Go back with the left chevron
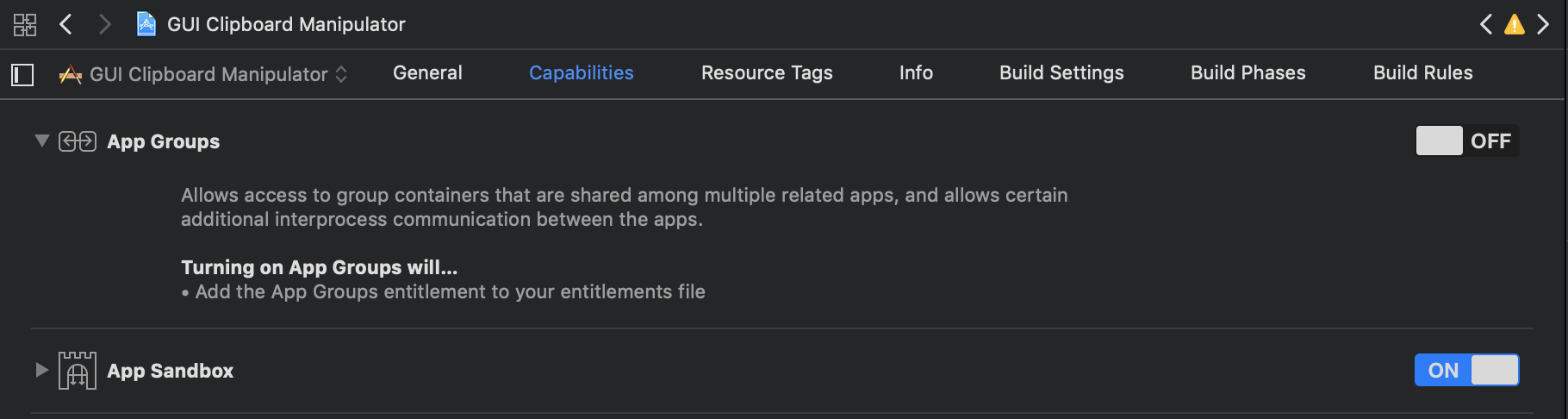This screenshot has height=419, width=1568. click(65, 24)
